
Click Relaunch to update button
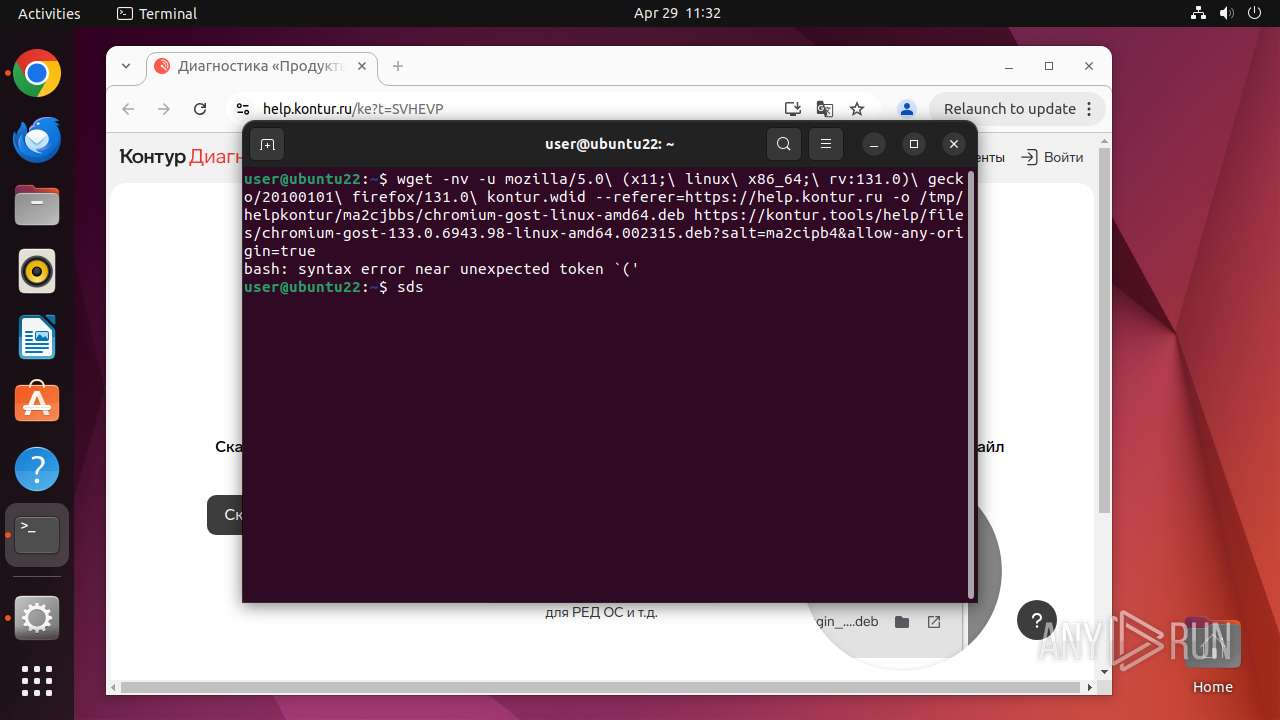tap(1009, 109)
